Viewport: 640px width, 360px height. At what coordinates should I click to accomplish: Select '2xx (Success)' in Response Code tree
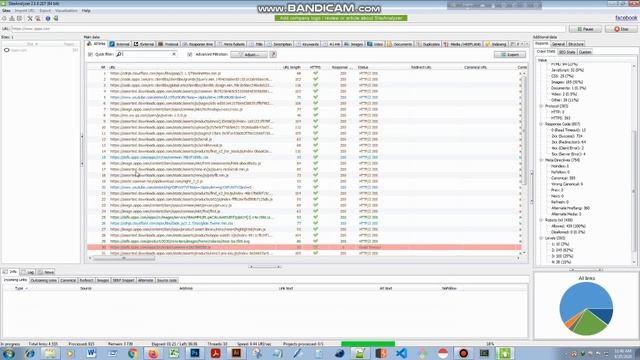point(567,136)
